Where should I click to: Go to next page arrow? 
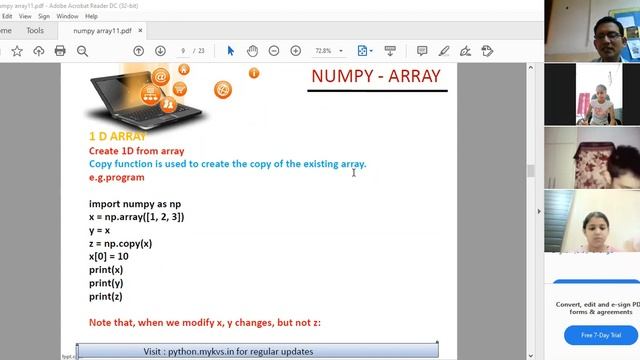[160, 51]
